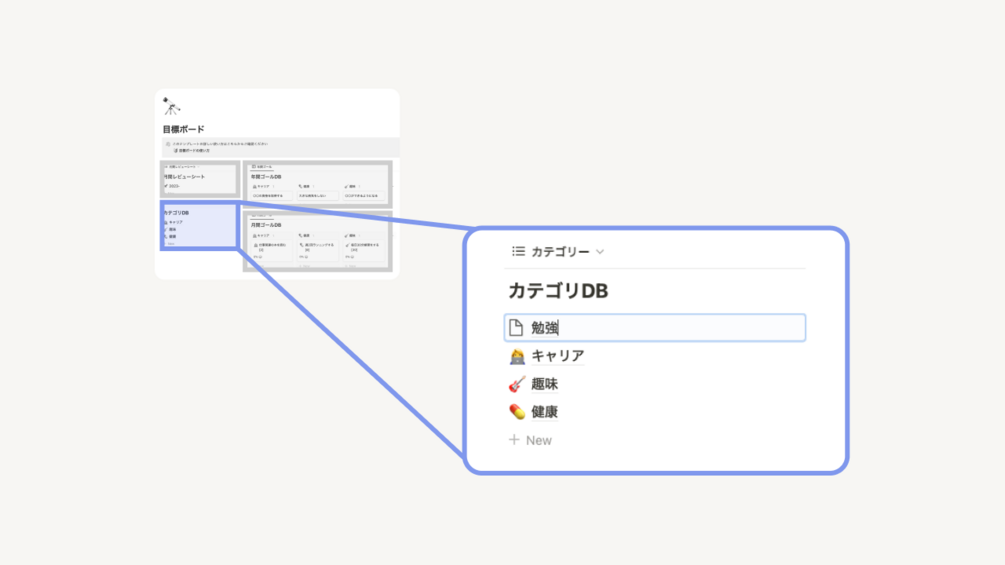Open the キャリア page entry
1005x565 pixels.
point(558,356)
